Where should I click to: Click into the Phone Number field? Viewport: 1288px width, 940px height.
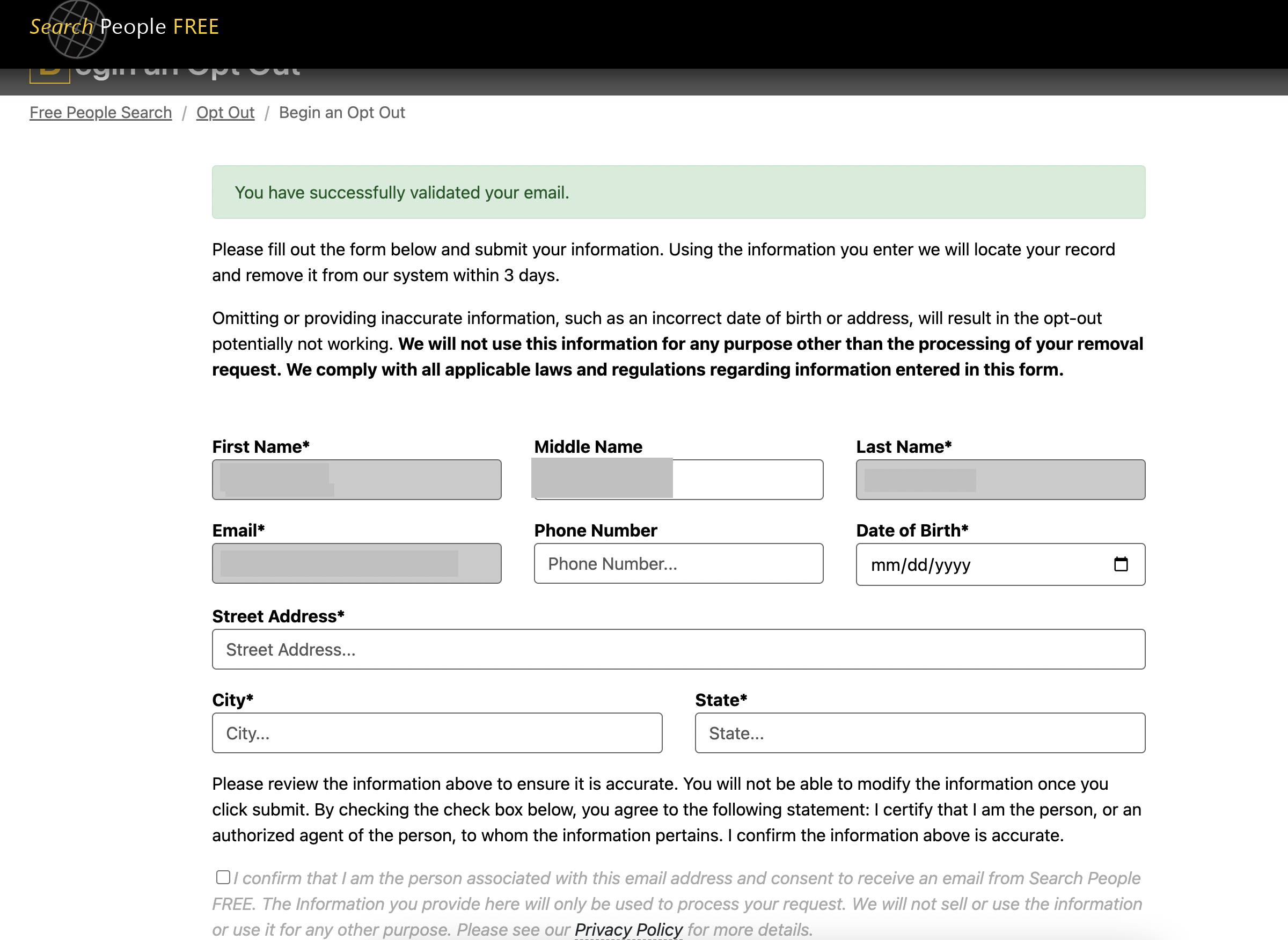(678, 563)
